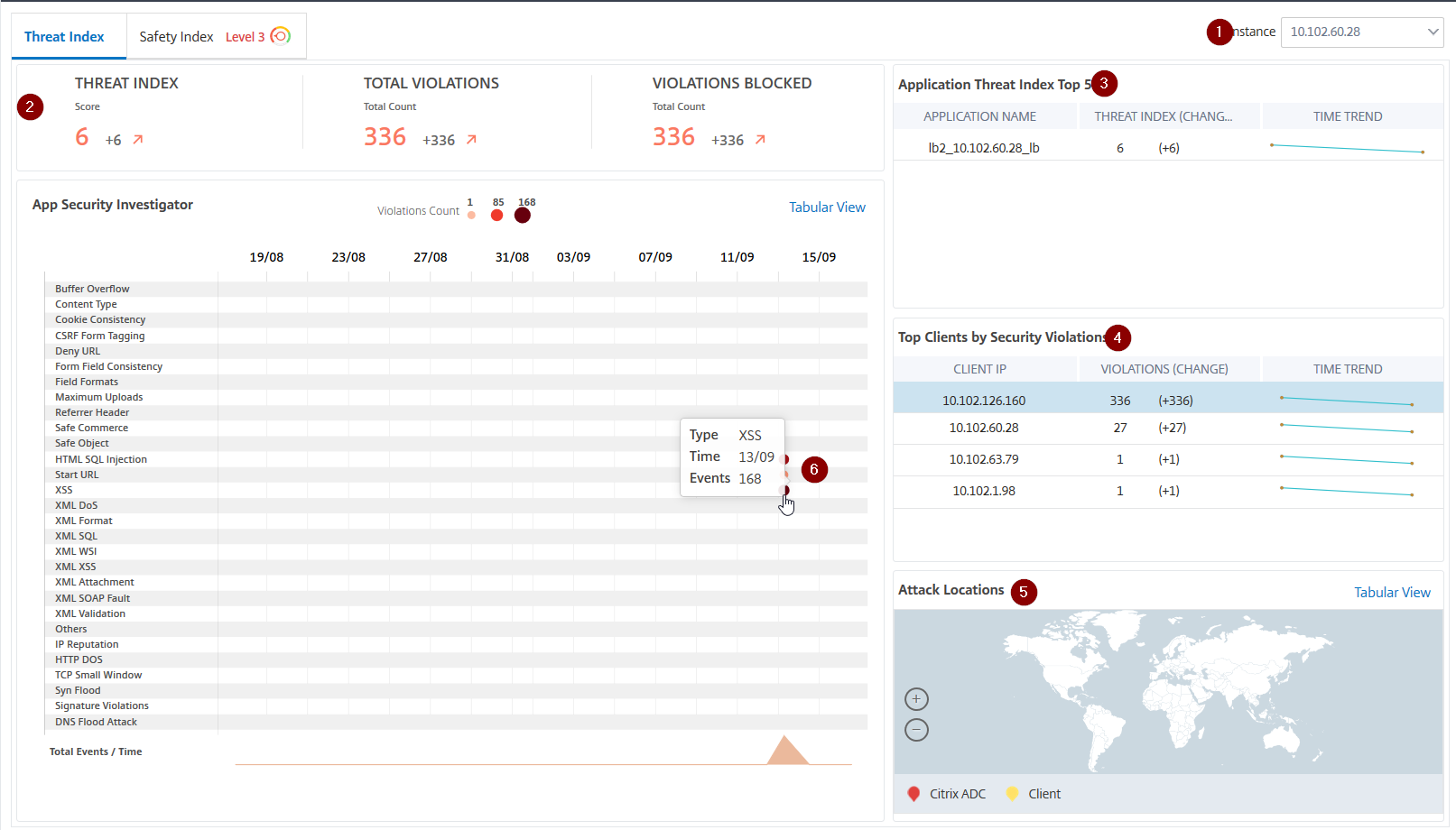Click the Threat Index score up arrow
This screenshot has width=1456, height=830.
tap(138, 140)
